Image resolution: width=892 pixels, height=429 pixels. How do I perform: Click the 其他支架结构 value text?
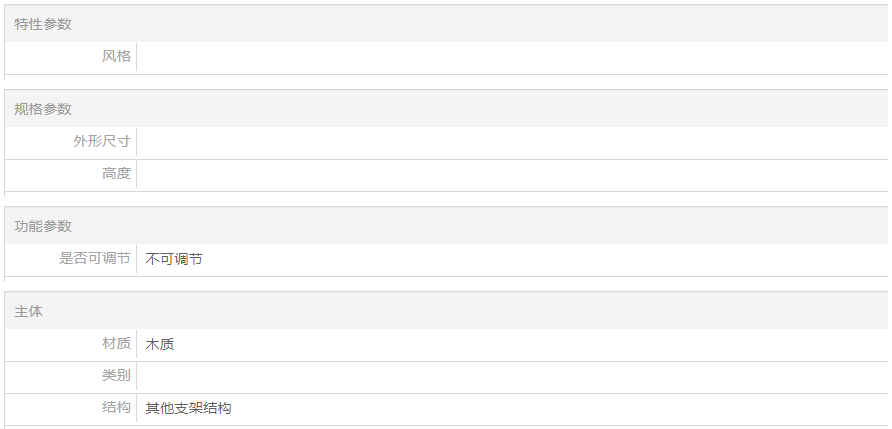(188, 408)
